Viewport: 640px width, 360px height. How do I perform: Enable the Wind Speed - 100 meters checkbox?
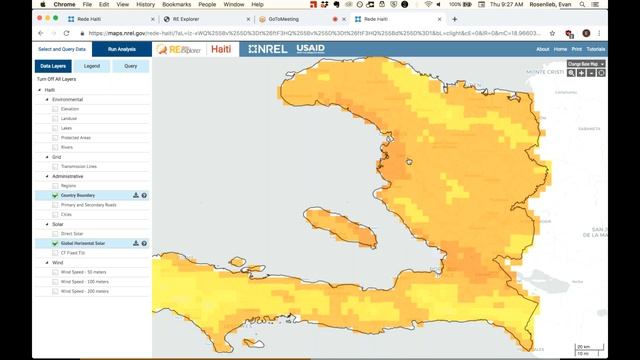[x=55, y=282]
